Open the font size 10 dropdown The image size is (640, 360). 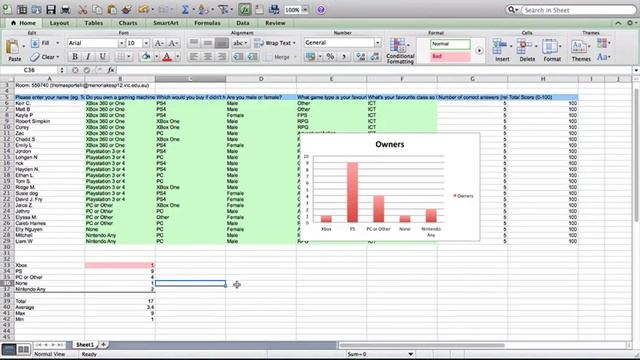point(146,43)
